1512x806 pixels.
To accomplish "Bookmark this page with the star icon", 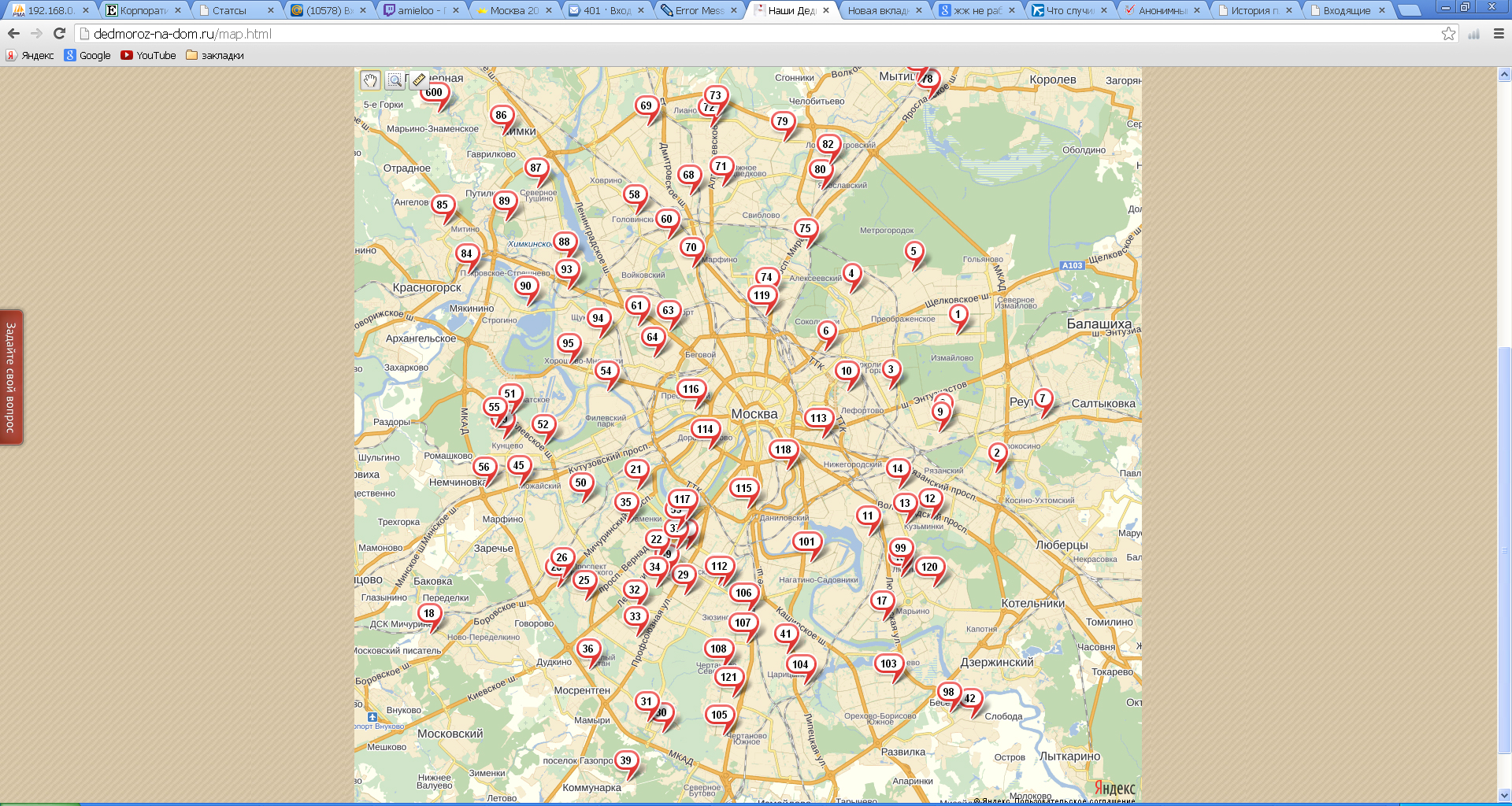I will click(x=1448, y=34).
